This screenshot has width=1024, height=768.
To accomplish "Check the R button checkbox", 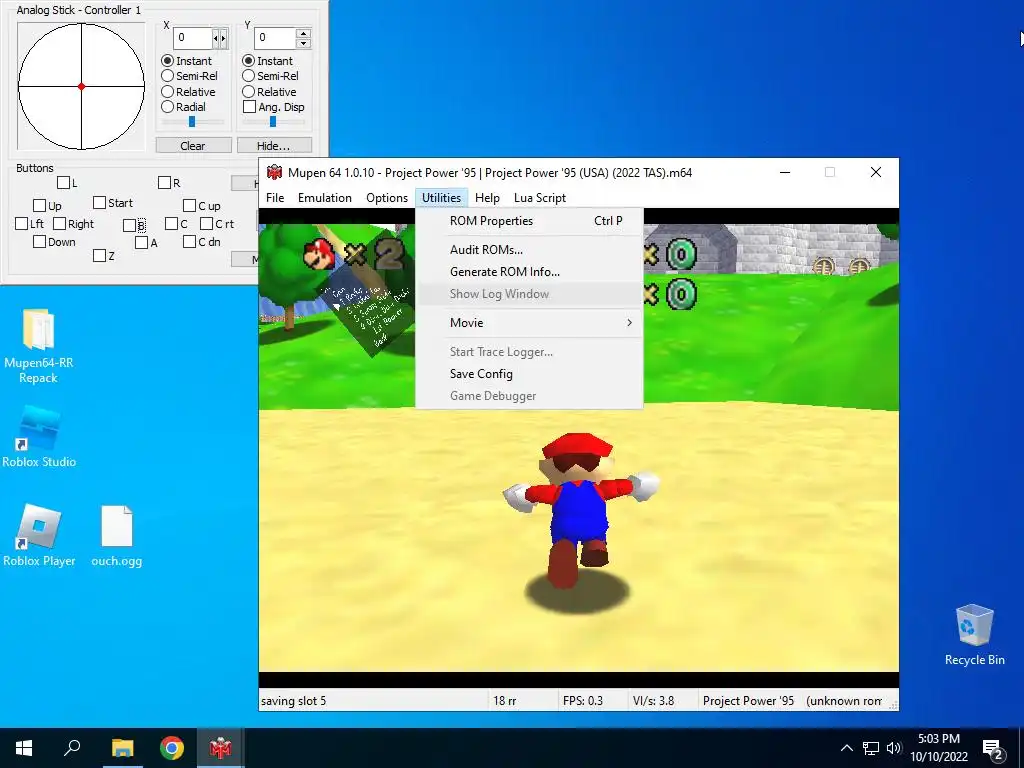I will coord(165,183).
